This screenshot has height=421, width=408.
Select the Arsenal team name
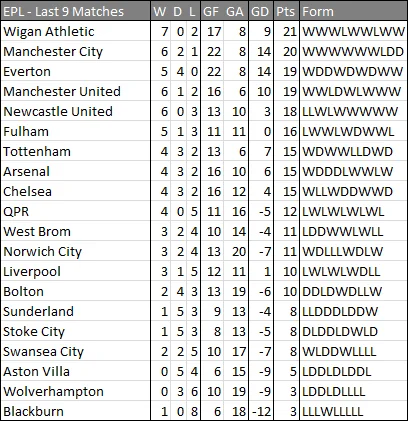click(27, 172)
